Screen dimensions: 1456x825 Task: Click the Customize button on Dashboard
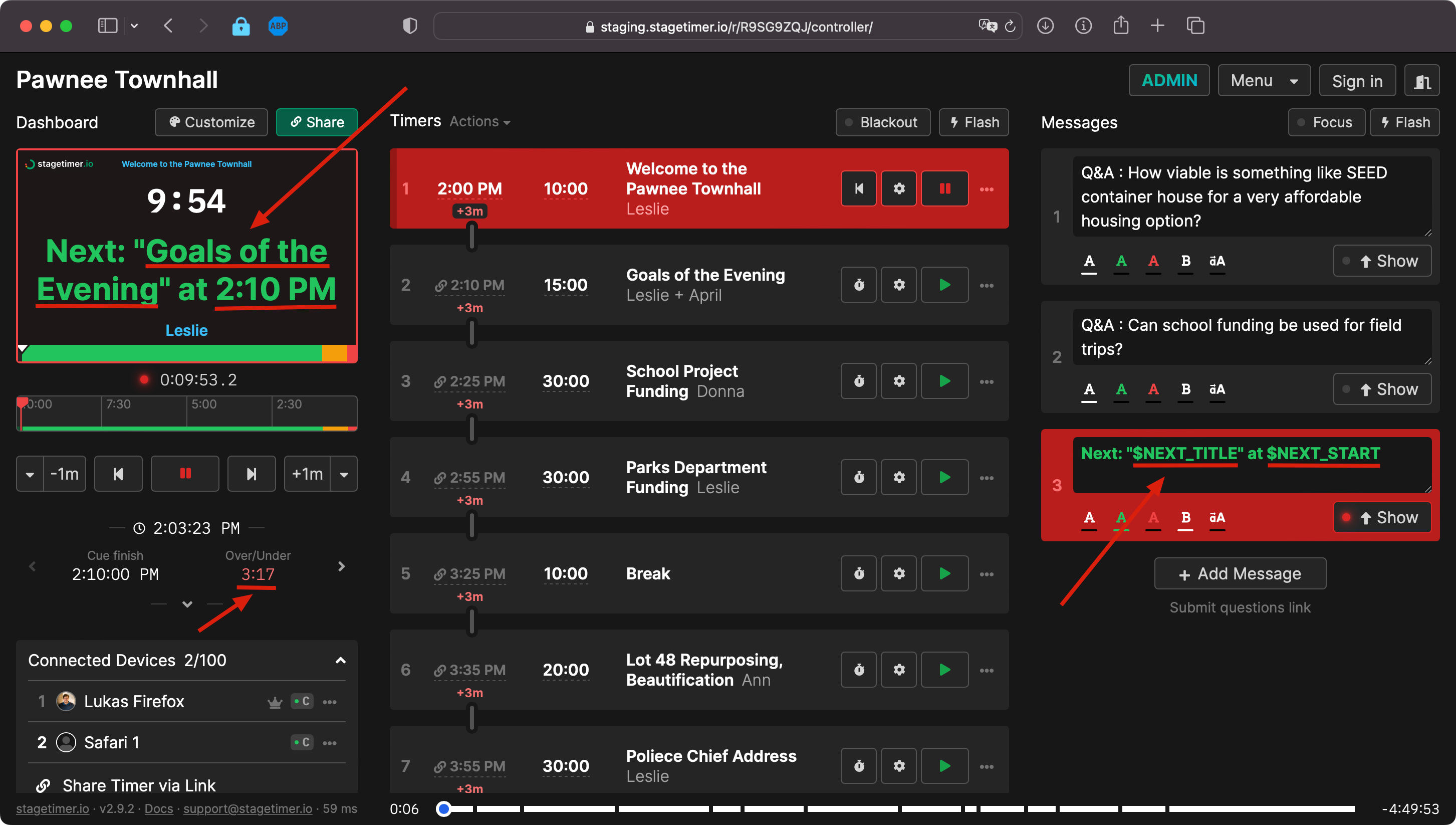coord(210,123)
